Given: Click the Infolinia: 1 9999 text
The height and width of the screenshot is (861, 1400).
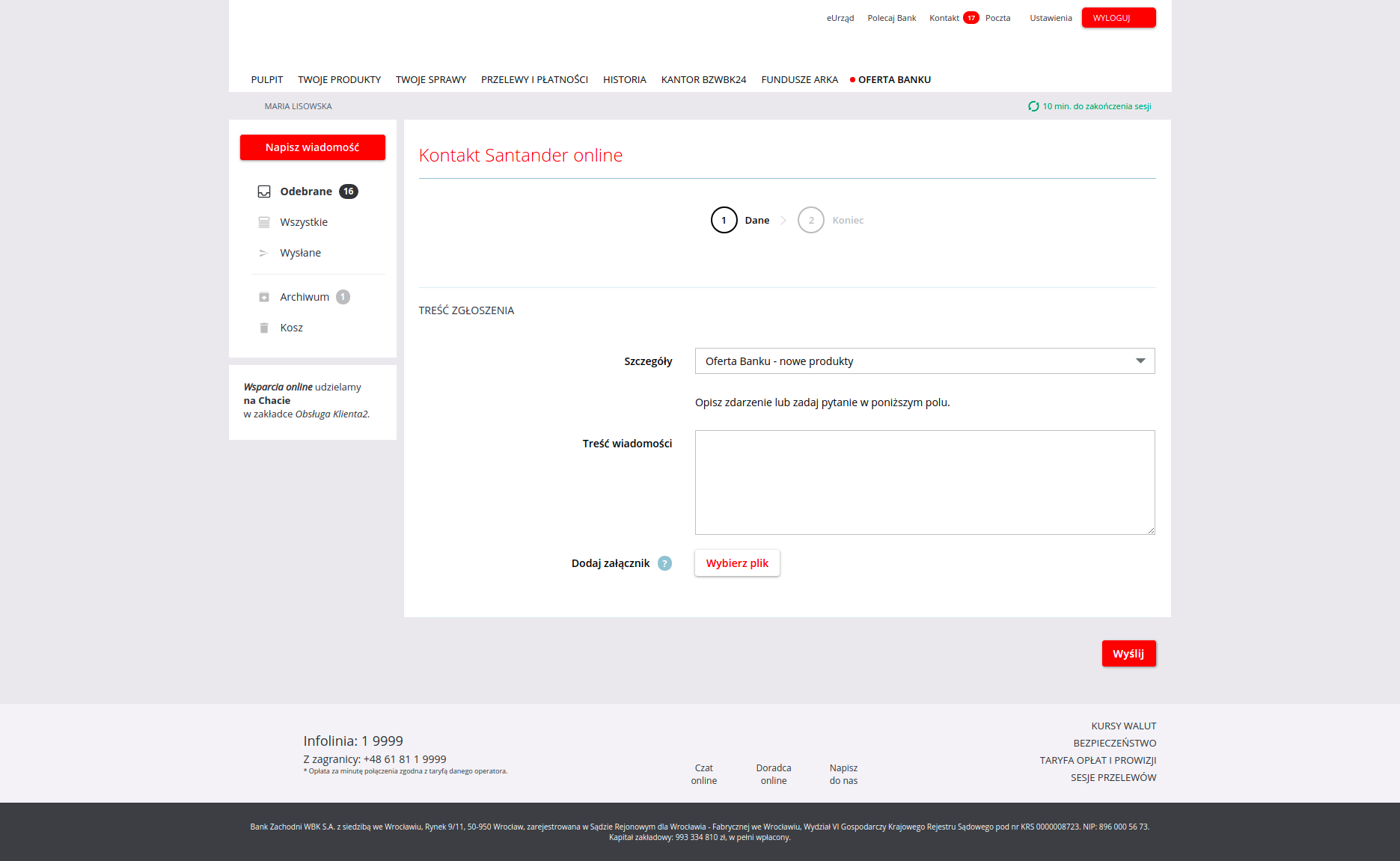Looking at the screenshot, I should [x=353, y=741].
